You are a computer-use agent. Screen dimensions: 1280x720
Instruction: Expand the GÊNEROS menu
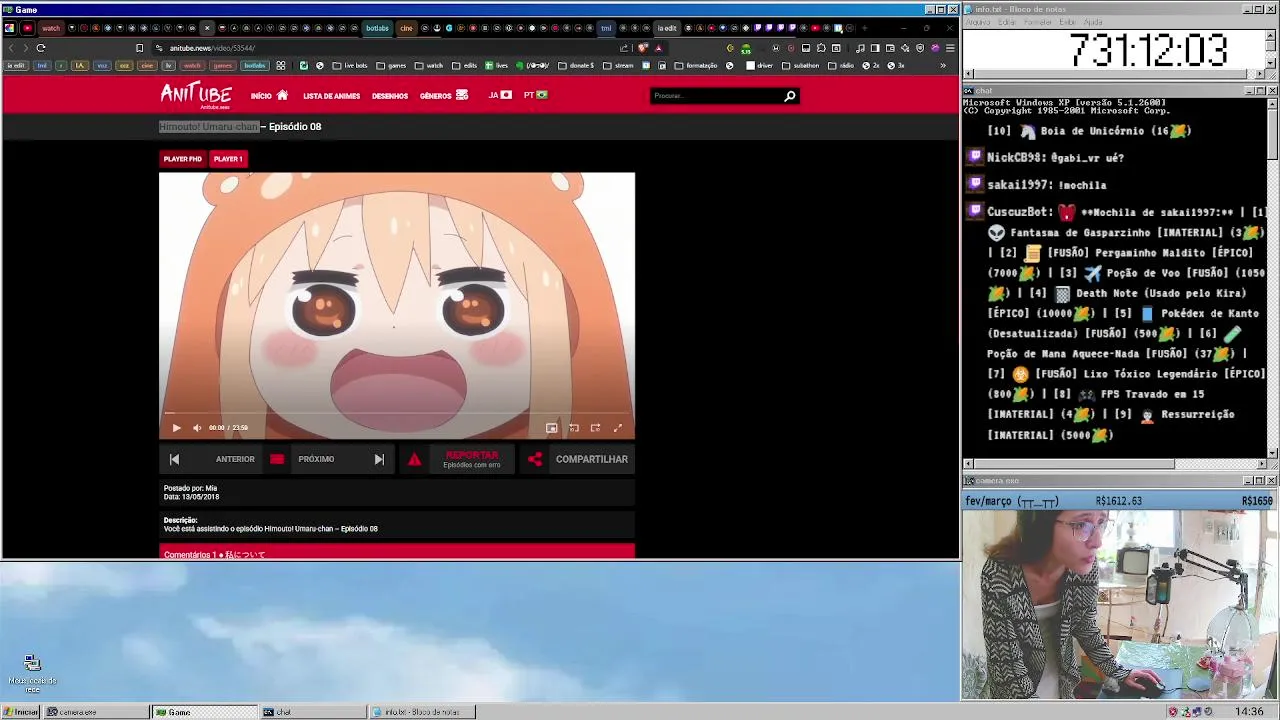coord(444,96)
